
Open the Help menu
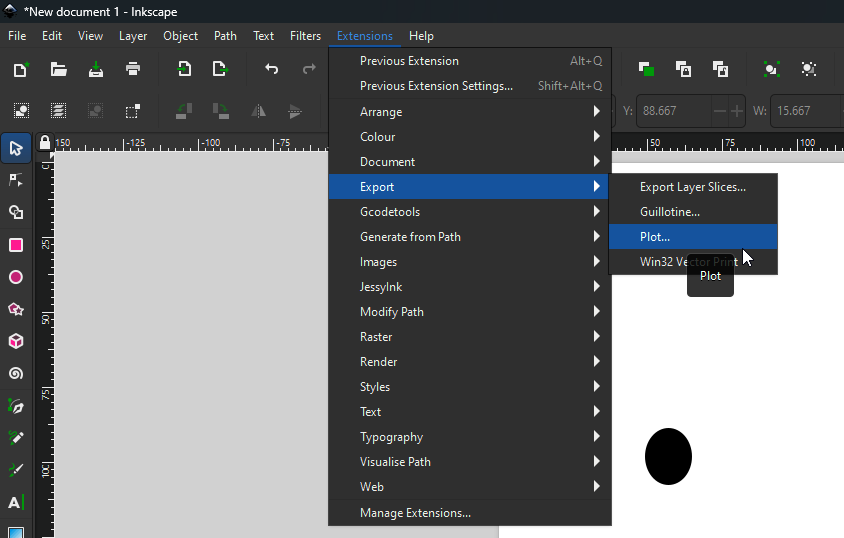(421, 36)
